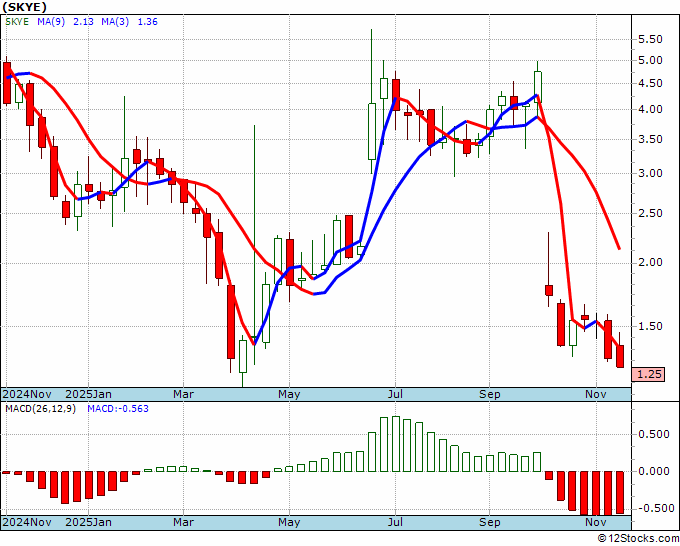680x546 pixels.
Task: Click 2024Nov on MACD date axis
Action: pyautogui.click(x=27, y=522)
